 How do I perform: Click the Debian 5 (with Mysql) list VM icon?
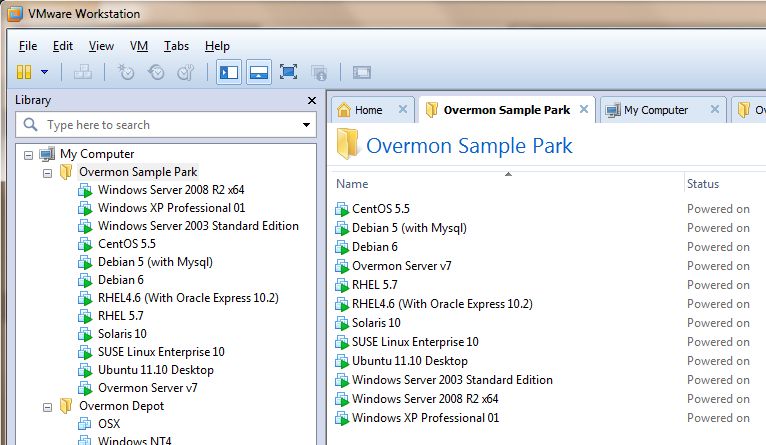pyautogui.click(x=342, y=229)
